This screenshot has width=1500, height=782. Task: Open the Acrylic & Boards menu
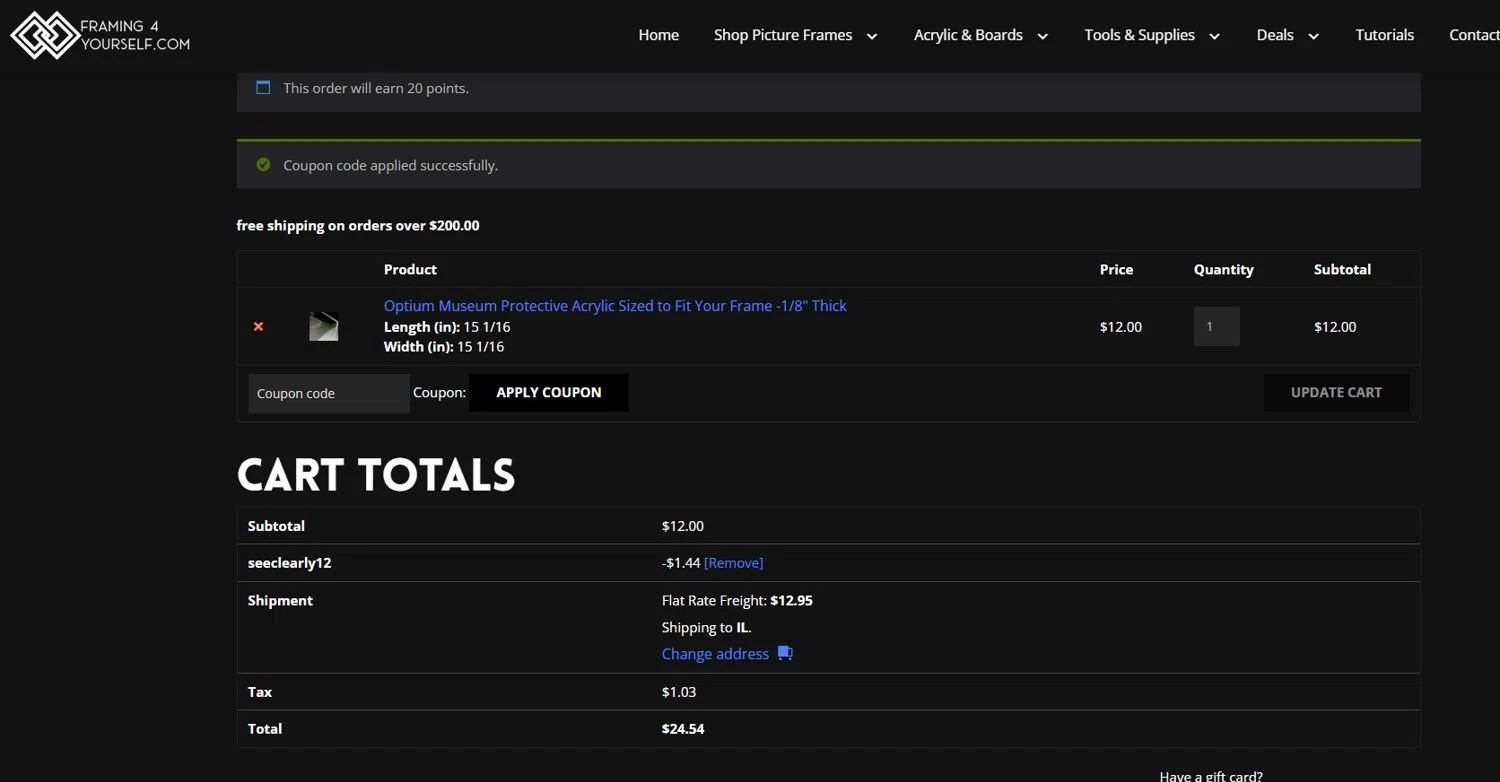[x=968, y=35]
